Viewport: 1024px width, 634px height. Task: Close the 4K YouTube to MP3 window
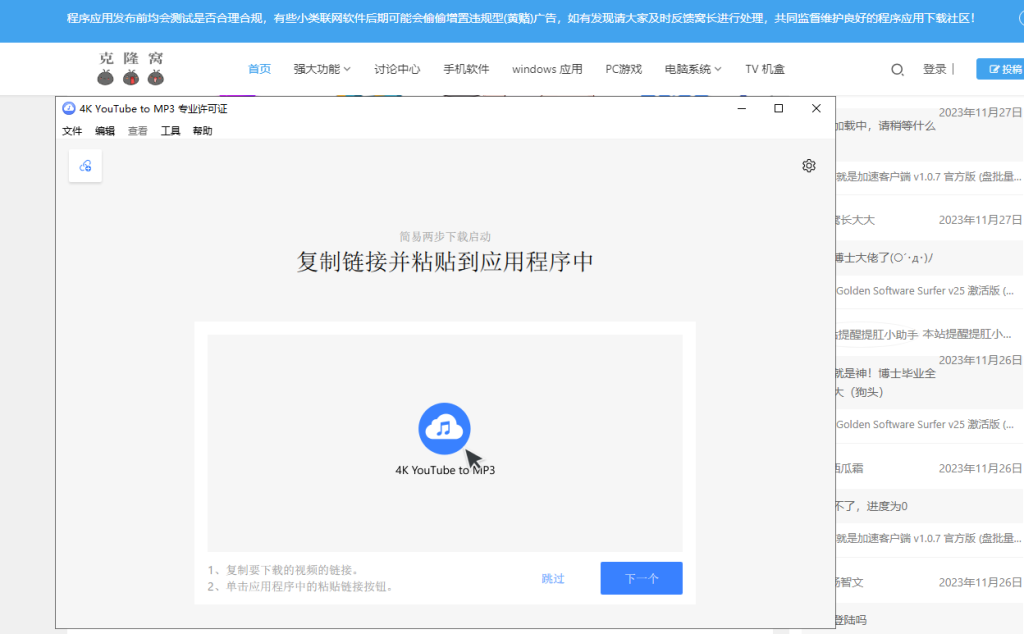tap(816, 108)
